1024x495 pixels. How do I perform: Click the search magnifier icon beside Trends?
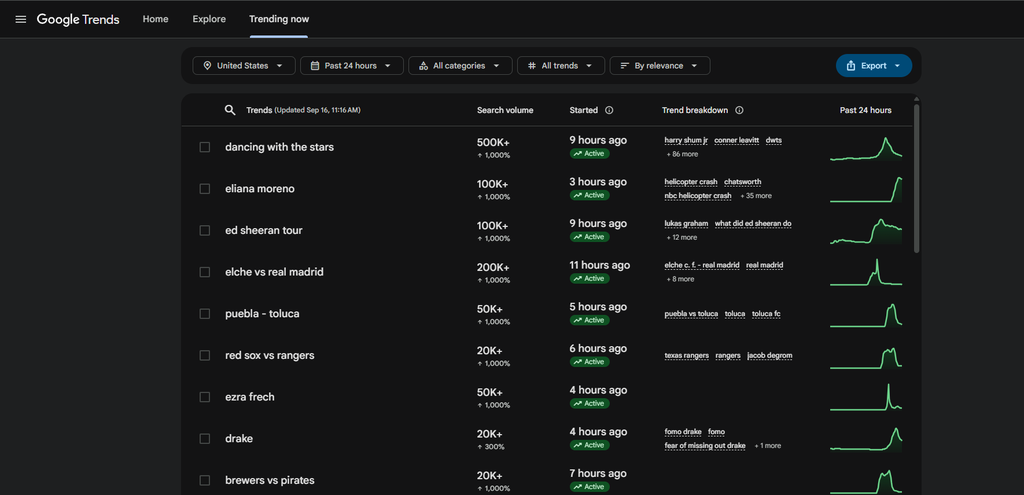[x=230, y=110]
